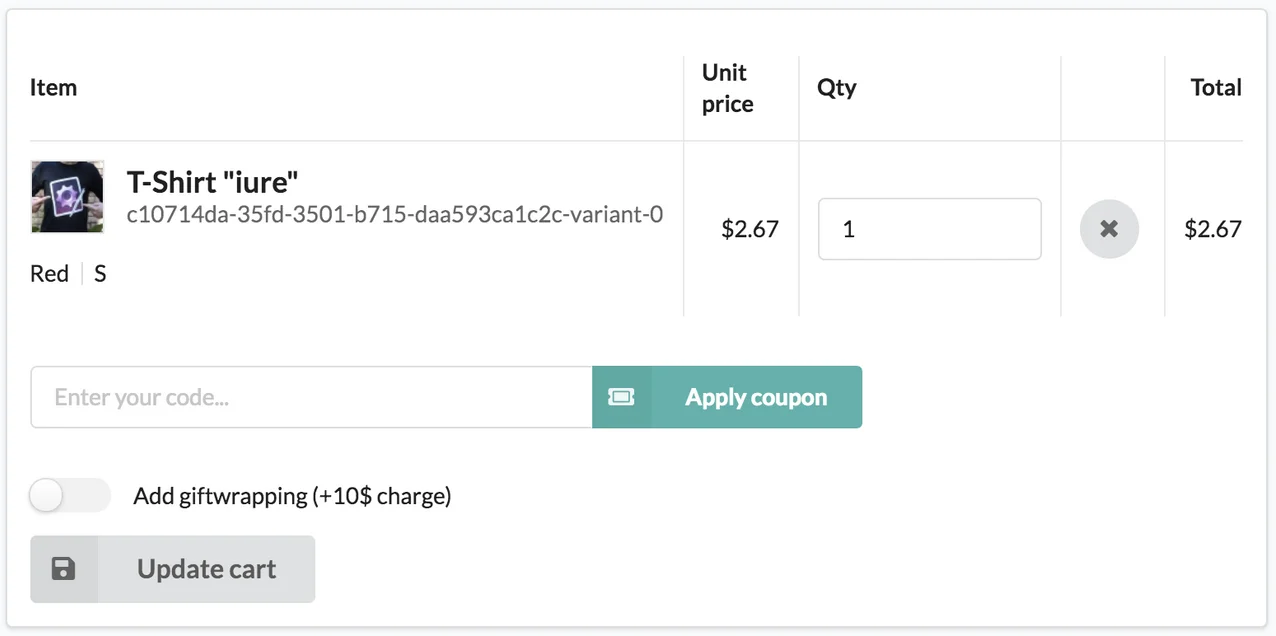The image size is (1276, 636).
Task: Click into the quantity input box
Action: pyautogui.click(x=929, y=229)
